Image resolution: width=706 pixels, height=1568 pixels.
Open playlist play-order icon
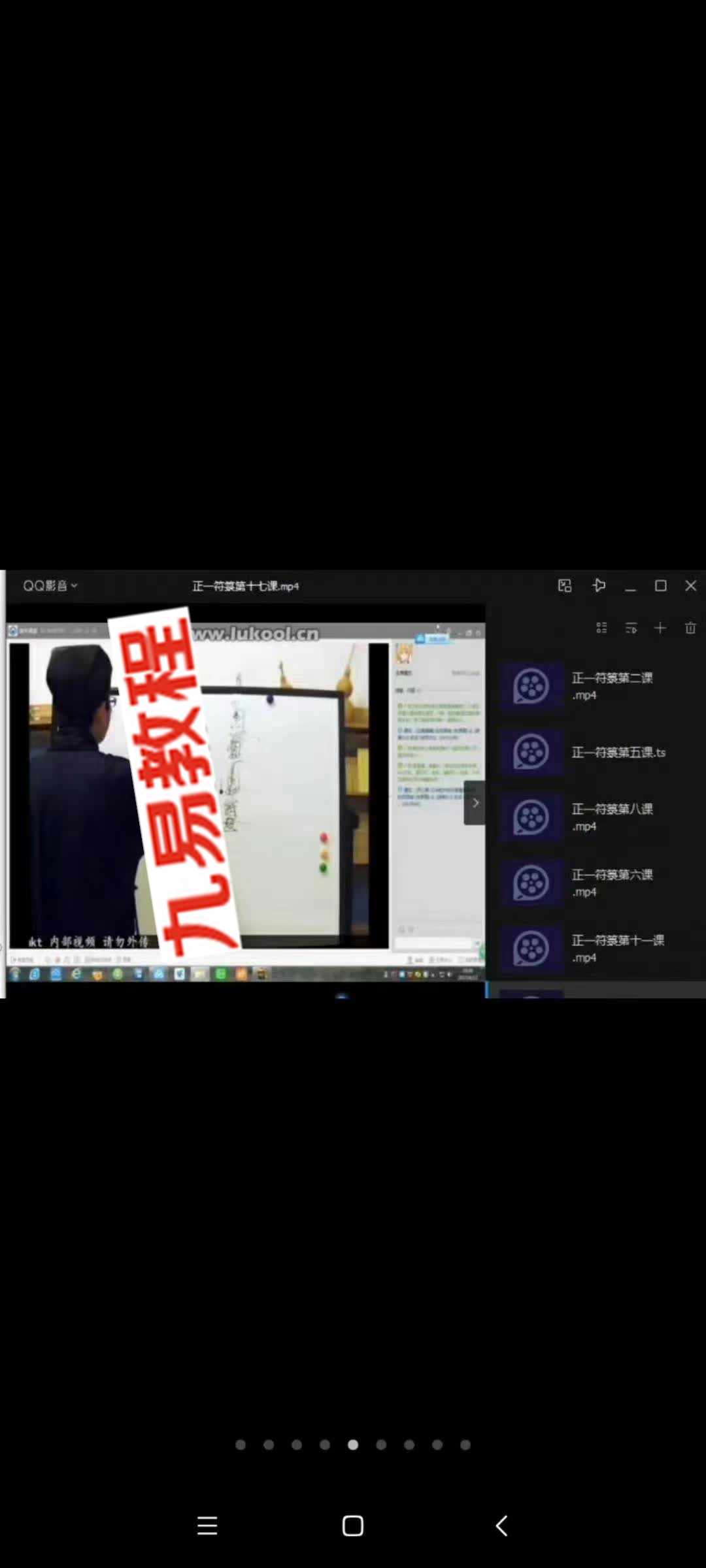coord(631,628)
